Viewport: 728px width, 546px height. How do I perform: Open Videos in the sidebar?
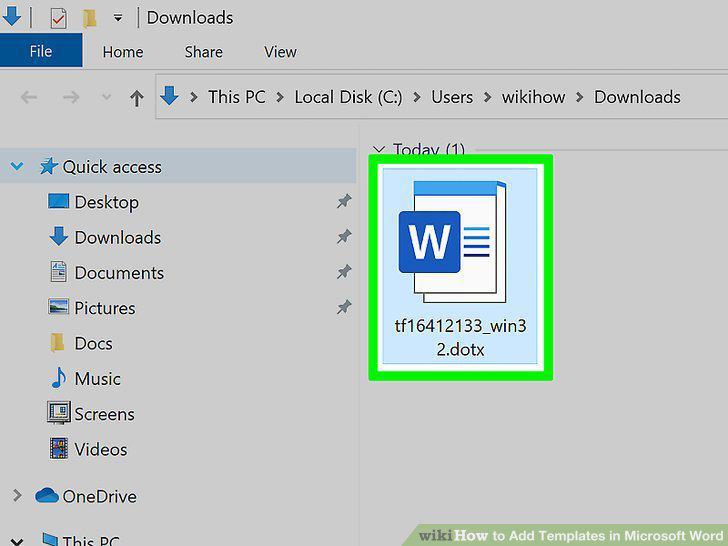[x=101, y=449]
